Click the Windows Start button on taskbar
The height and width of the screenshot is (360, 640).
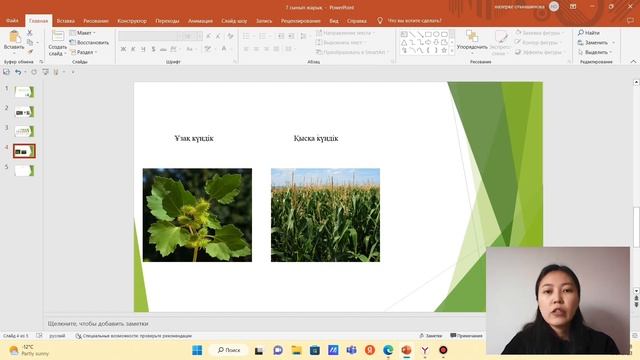197,350
